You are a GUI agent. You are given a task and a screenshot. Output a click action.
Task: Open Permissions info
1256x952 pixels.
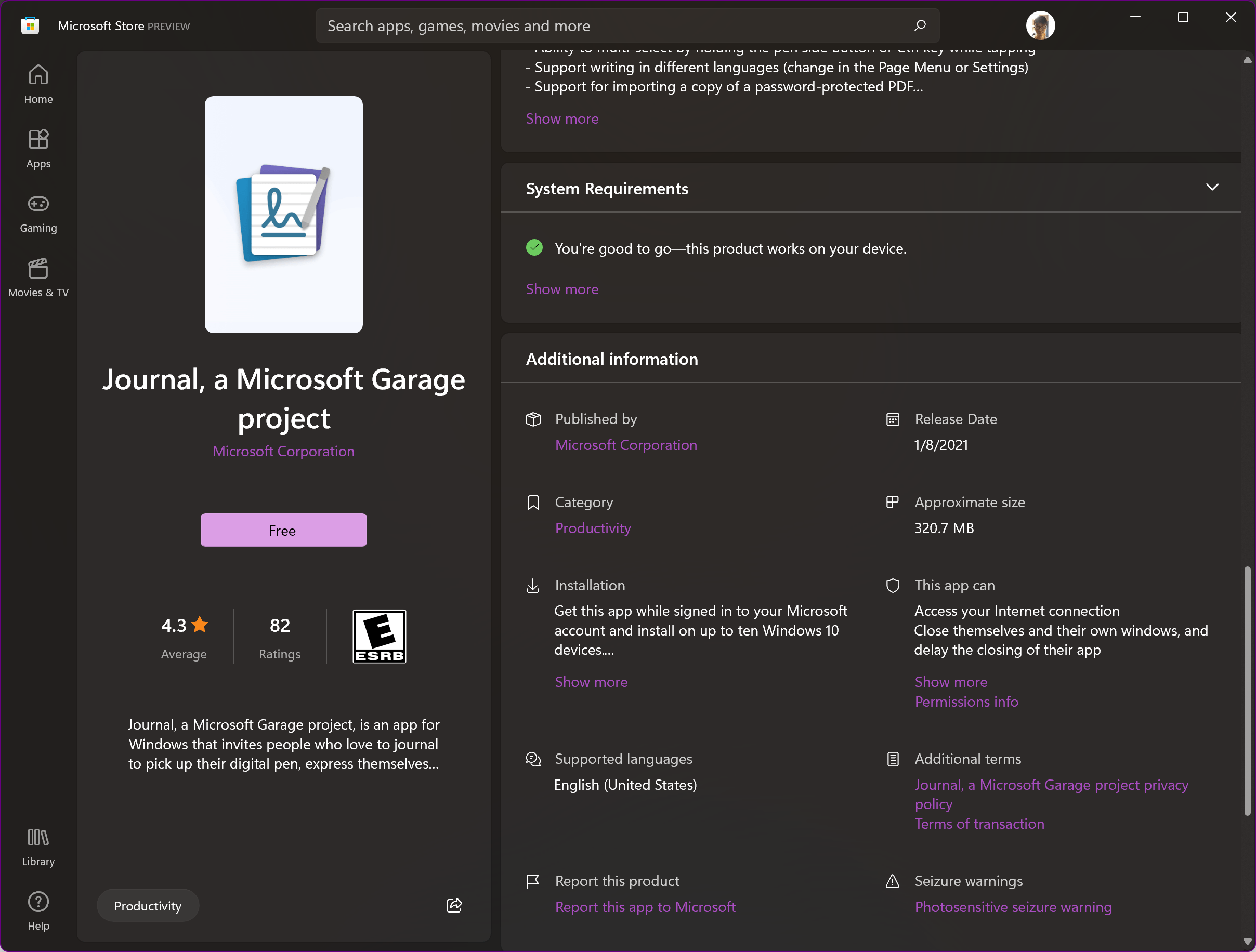point(966,702)
